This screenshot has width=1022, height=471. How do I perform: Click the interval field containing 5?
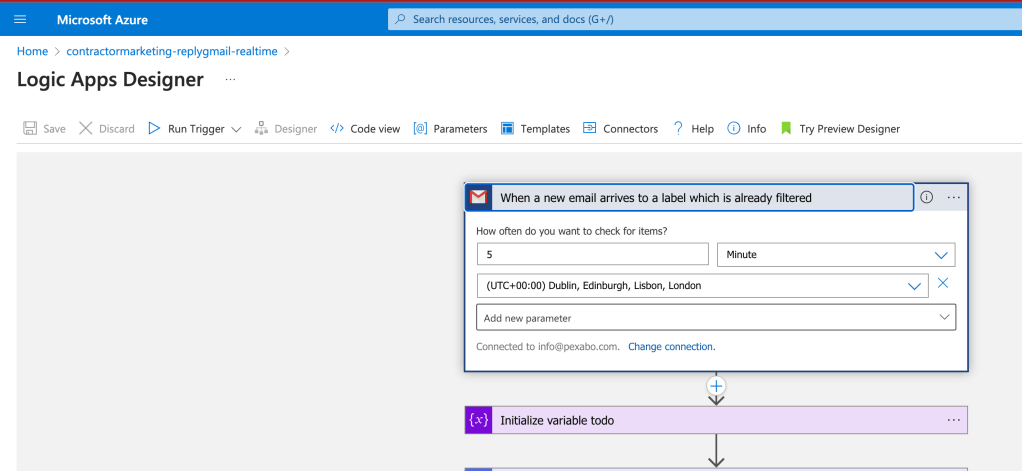(x=592, y=254)
